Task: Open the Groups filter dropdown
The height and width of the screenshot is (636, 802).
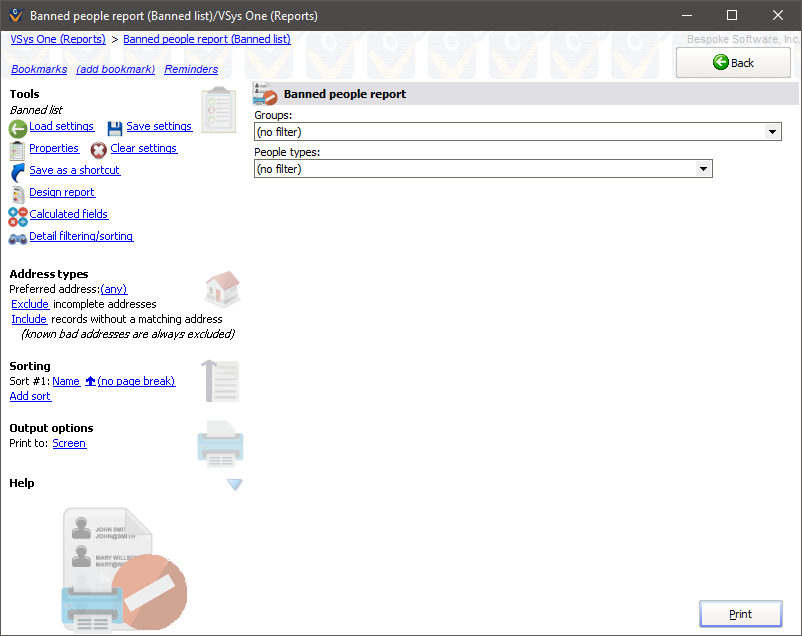Action: tap(772, 131)
